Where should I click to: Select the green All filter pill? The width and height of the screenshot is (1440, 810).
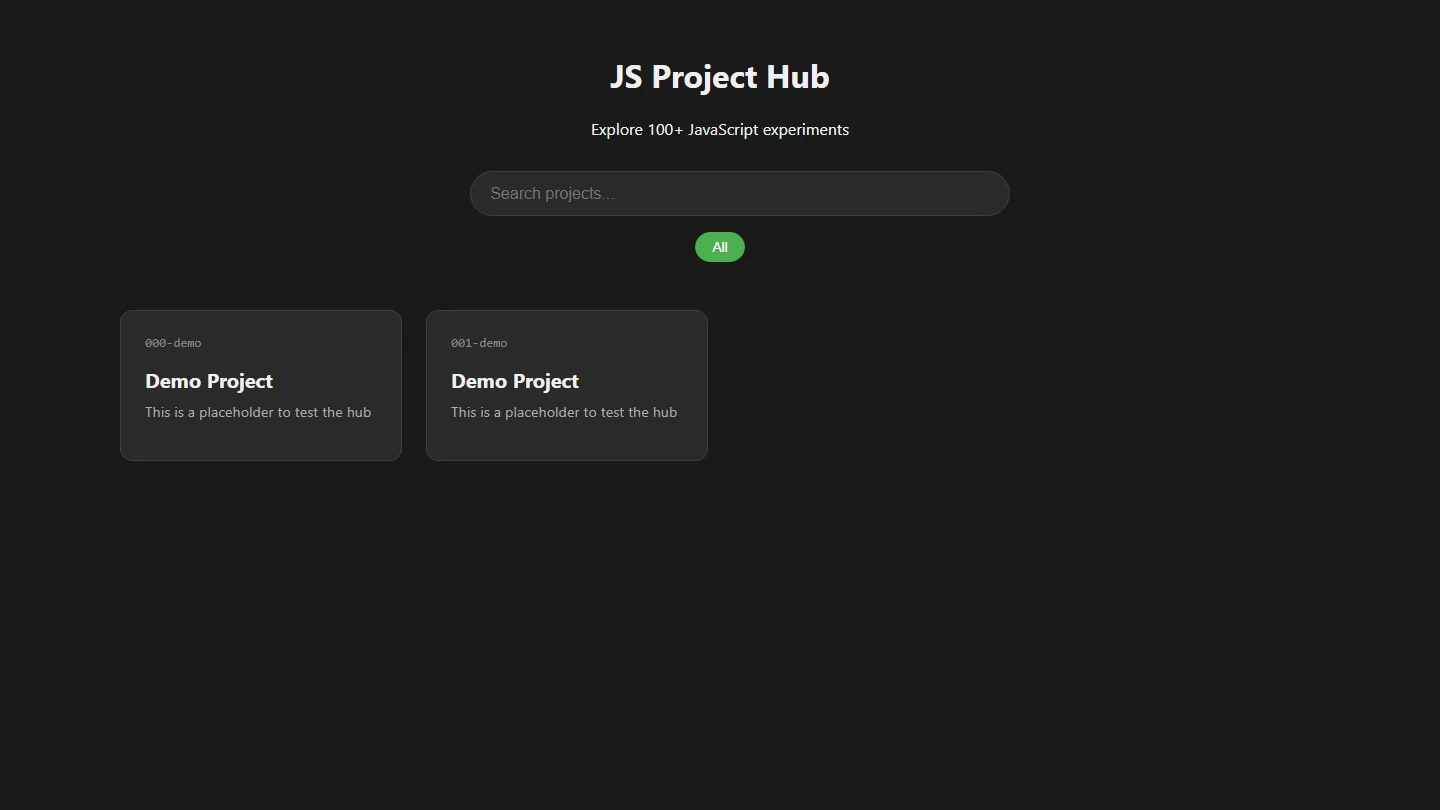720,247
